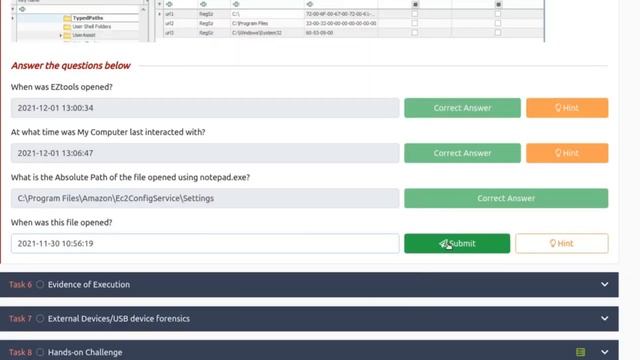Image resolution: width=640 pixels, height=360 pixels.
Task: Click the green list icon on Task 8
Action: coord(580,352)
